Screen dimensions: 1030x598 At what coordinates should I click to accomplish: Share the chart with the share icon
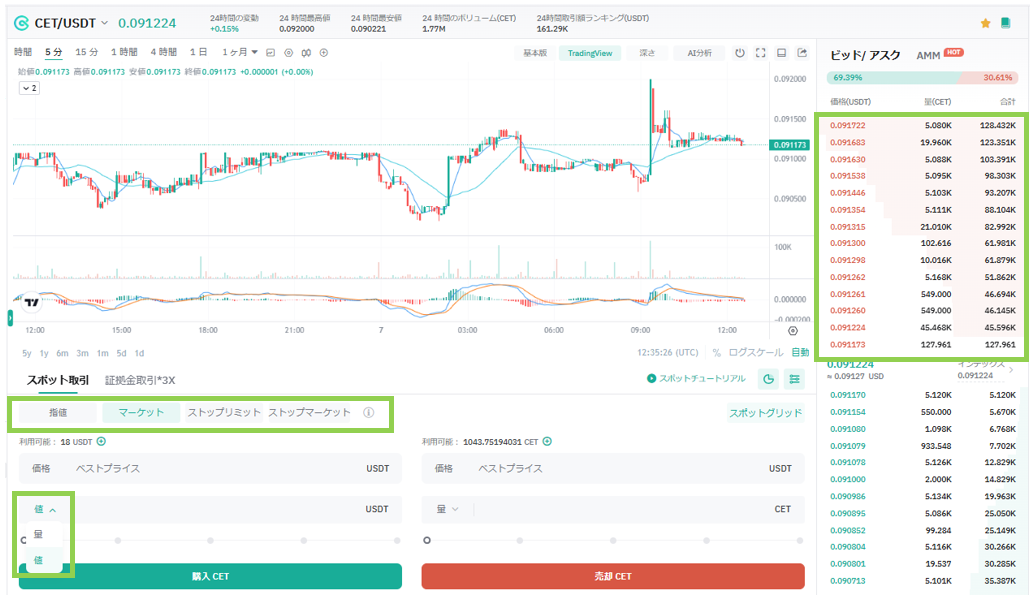tap(802, 53)
